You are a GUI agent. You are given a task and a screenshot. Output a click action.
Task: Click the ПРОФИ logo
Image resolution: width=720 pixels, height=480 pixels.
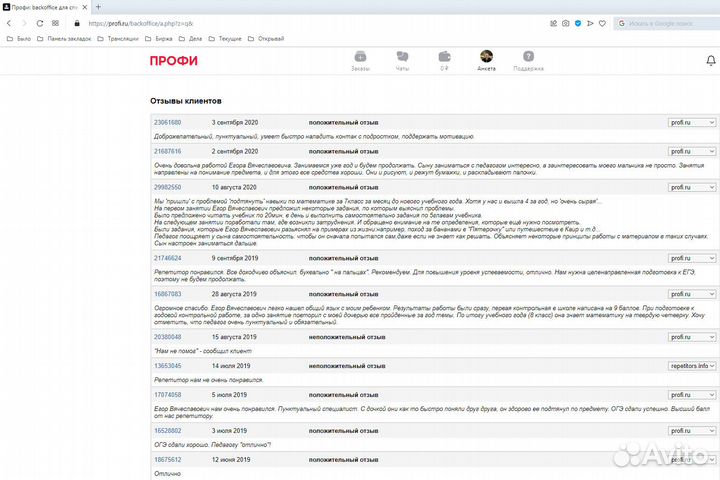tap(174, 61)
